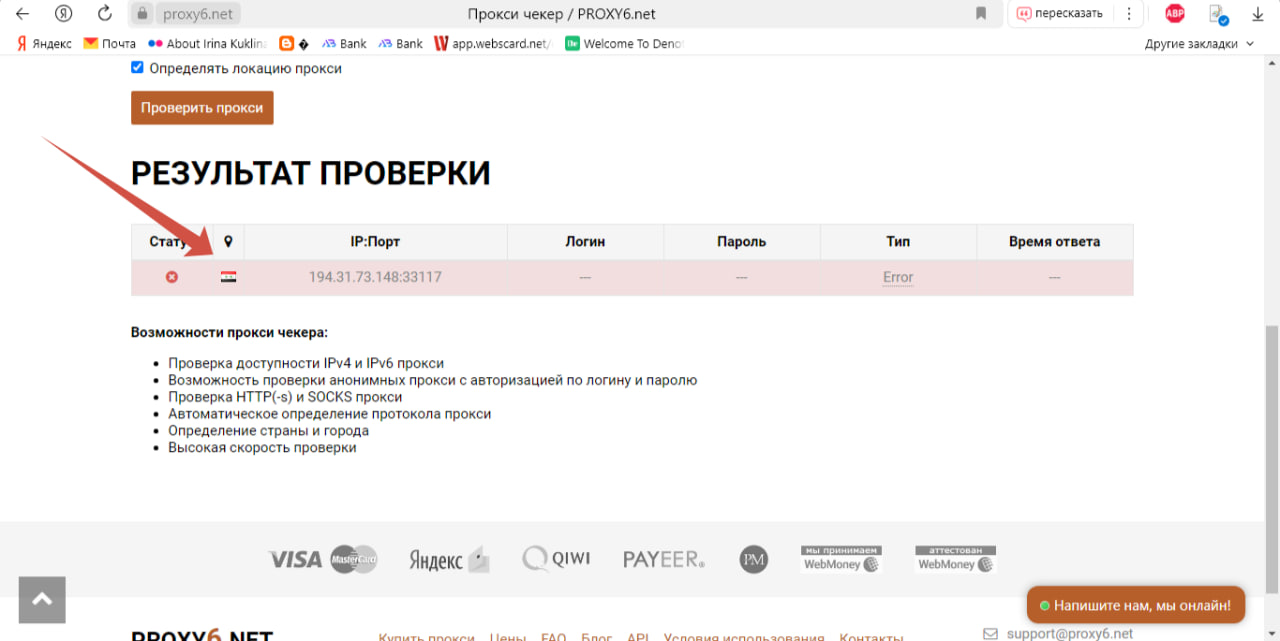Open the Напишите нам, мы онлайн chat button
1280x641 pixels.
tap(1136, 605)
